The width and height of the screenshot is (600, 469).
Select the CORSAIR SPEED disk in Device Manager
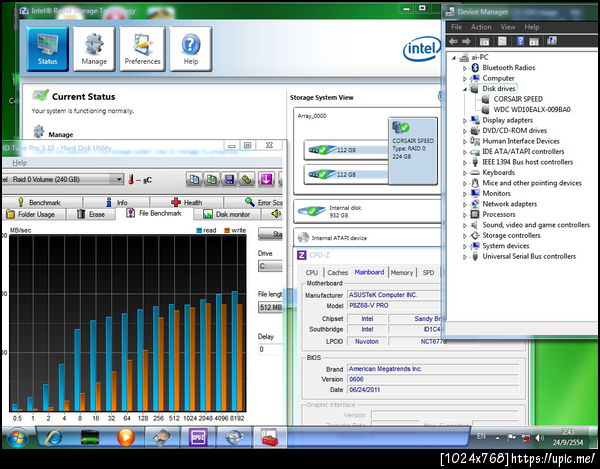click(x=518, y=99)
